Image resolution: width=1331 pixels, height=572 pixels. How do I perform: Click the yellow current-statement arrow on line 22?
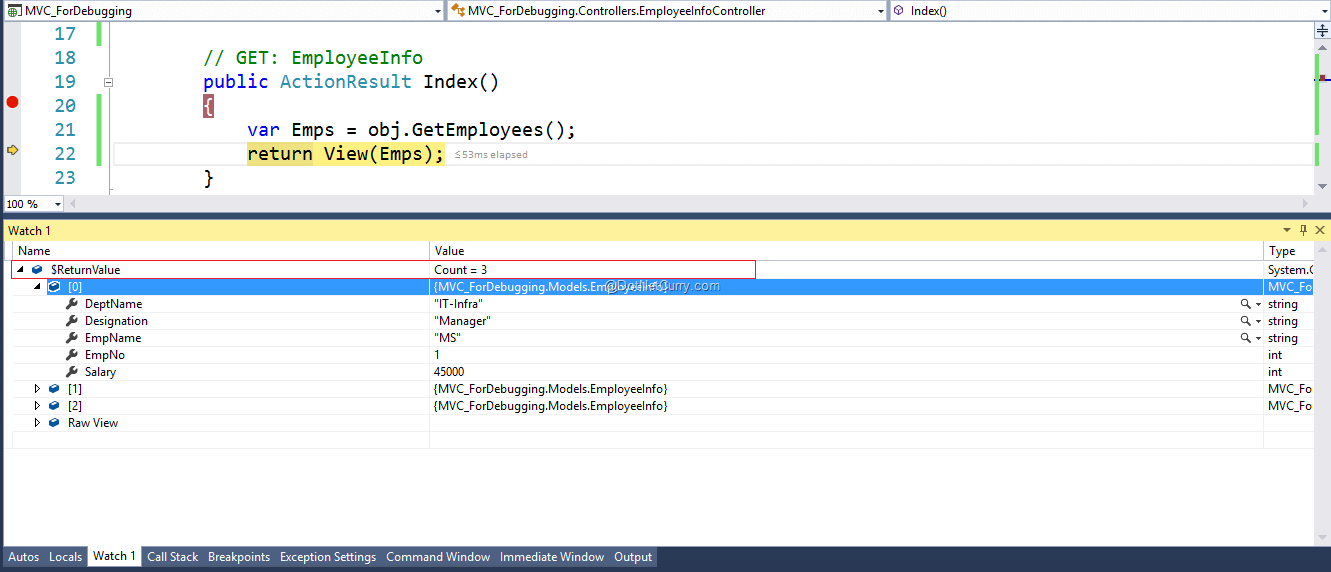[12, 150]
